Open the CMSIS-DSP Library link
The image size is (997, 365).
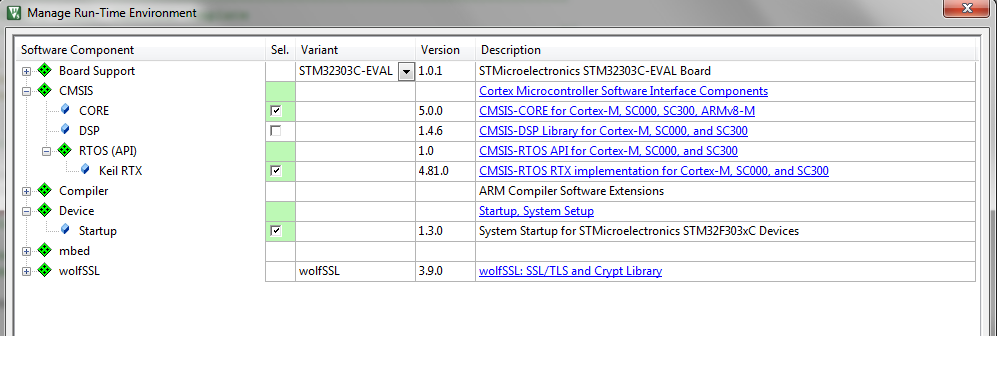(613, 131)
